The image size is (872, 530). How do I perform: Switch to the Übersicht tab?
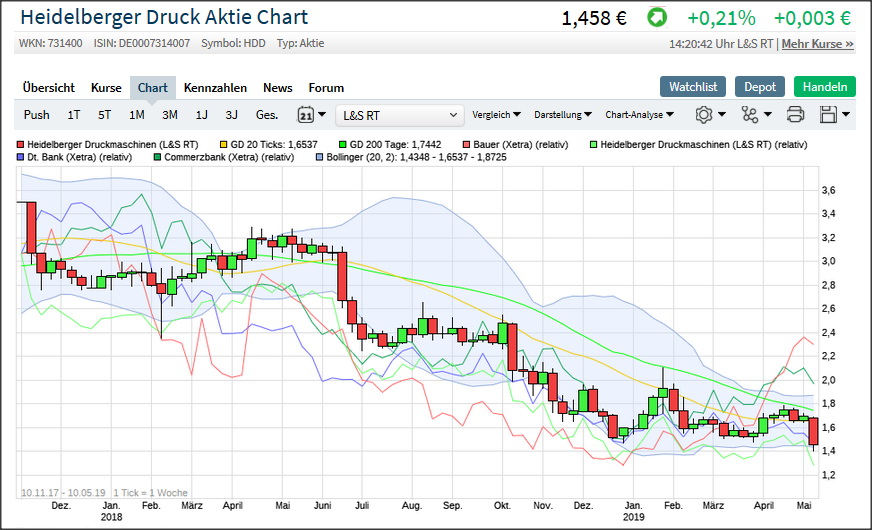click(x=48, y=88)
